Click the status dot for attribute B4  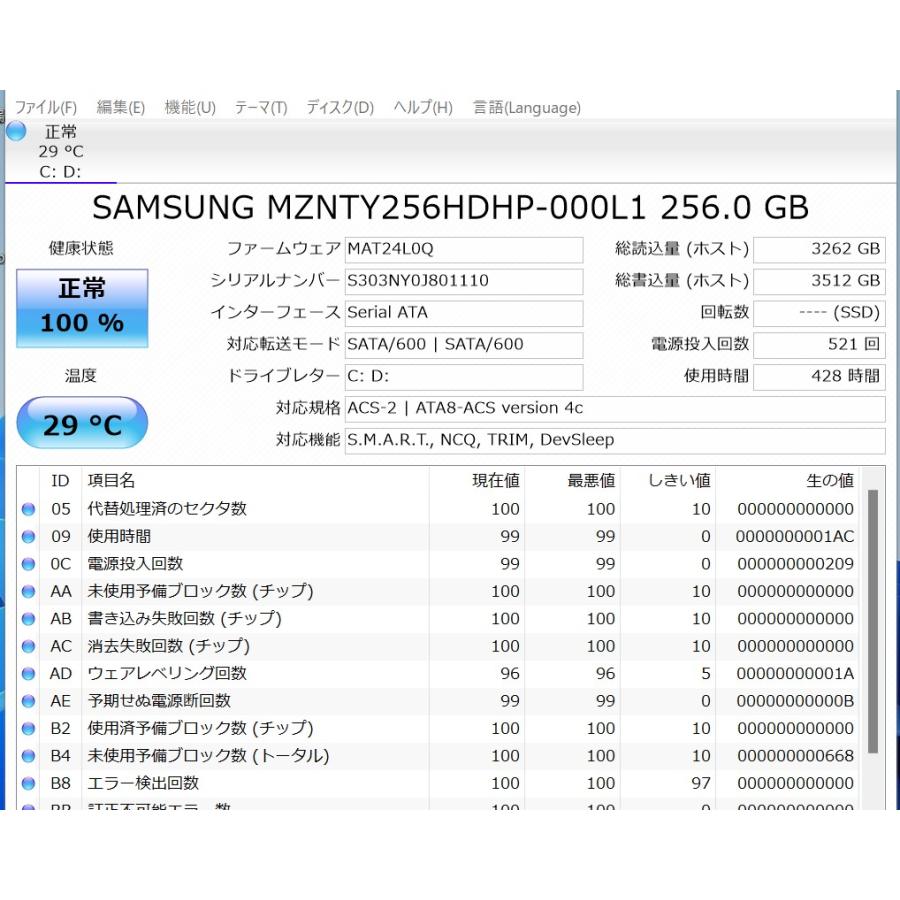(28, 756)
